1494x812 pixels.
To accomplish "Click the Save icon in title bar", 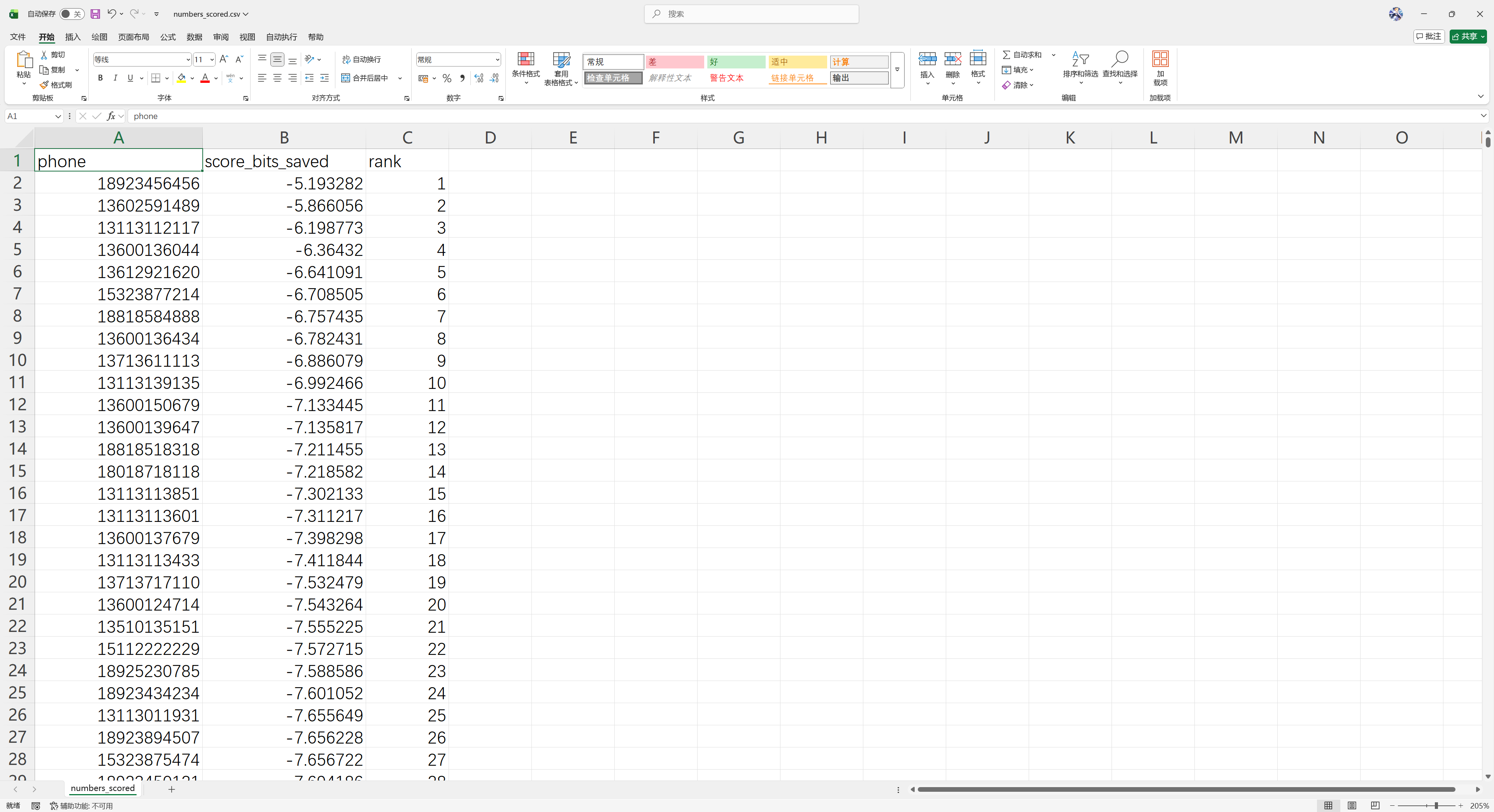I will 95,14.
